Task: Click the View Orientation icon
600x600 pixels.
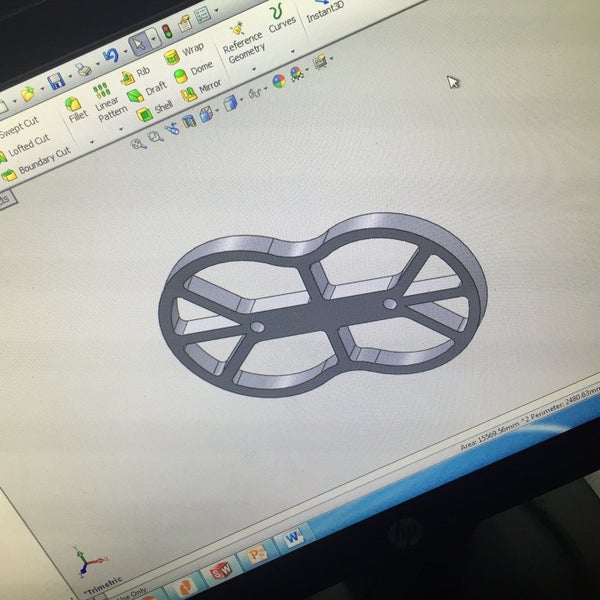Action: click(x=206, y=114)
